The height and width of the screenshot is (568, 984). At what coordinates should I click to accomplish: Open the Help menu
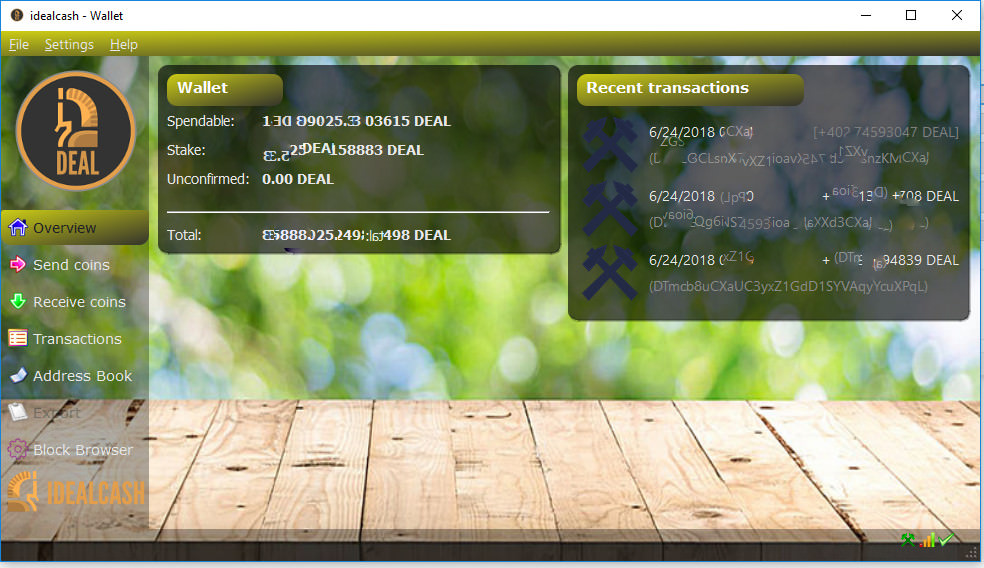click(x=124, y=45)
